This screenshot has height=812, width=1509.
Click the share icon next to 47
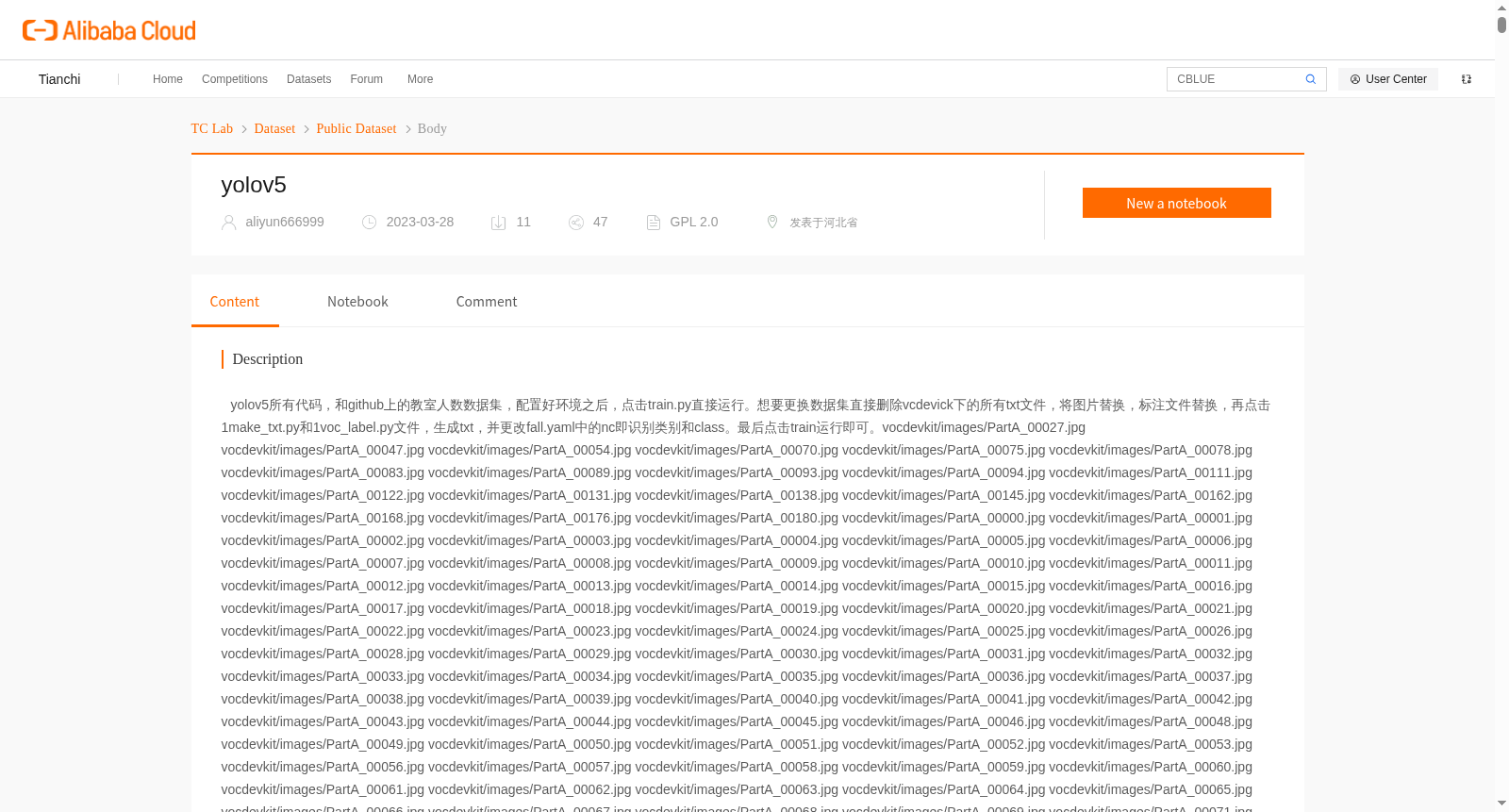click(576, 223)
